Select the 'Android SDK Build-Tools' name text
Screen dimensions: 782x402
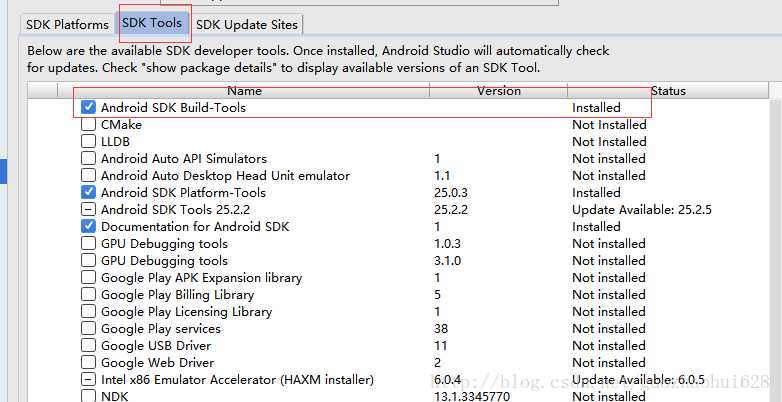(x=173, y=108)
